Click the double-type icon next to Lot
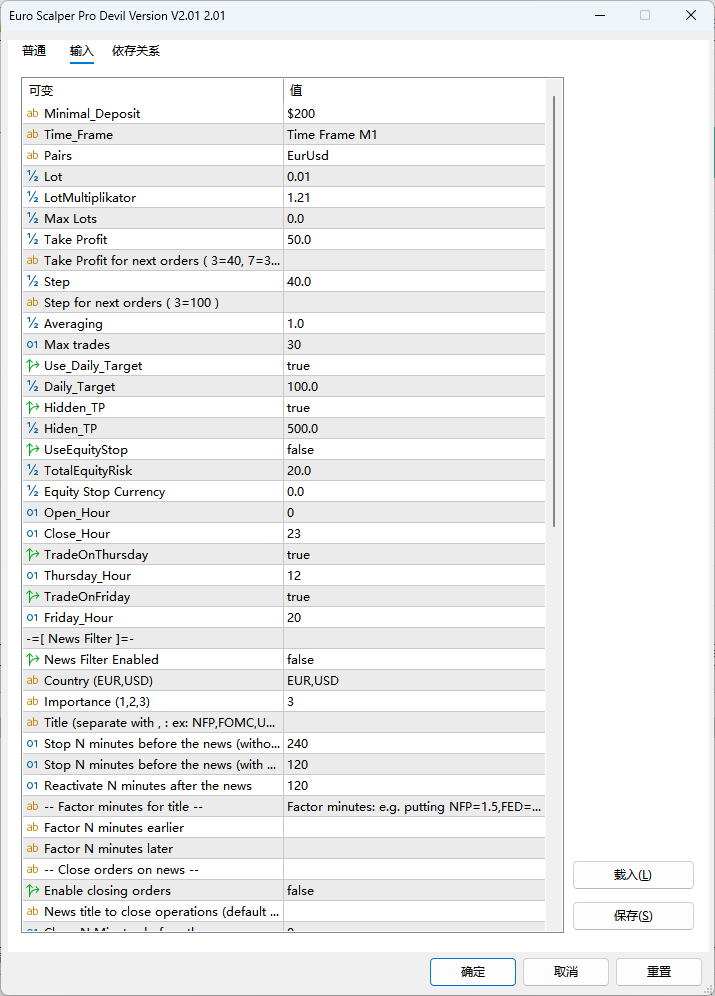The height and width of the screenshot is (996, 715). coord(32,177)
